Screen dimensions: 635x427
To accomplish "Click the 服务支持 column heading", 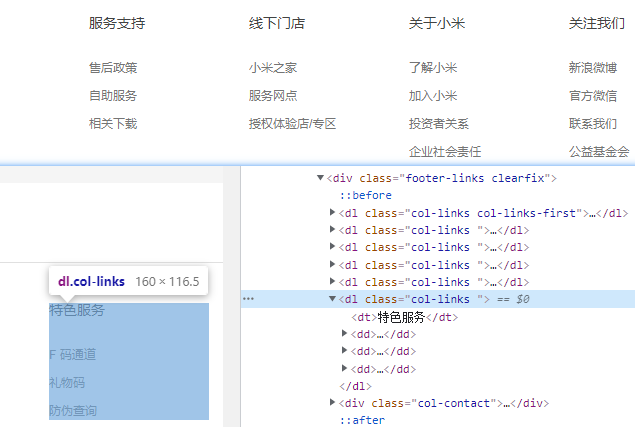I will tap(117, 23).
